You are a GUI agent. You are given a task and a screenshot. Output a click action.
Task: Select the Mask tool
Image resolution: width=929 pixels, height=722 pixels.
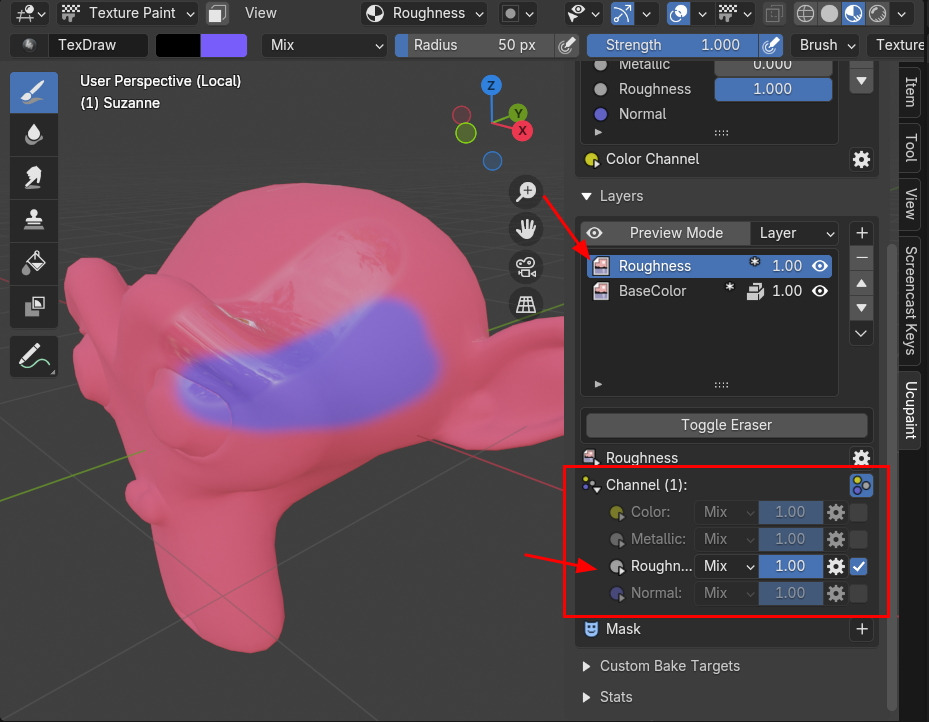pyautogui.click(x=34, y=306)
